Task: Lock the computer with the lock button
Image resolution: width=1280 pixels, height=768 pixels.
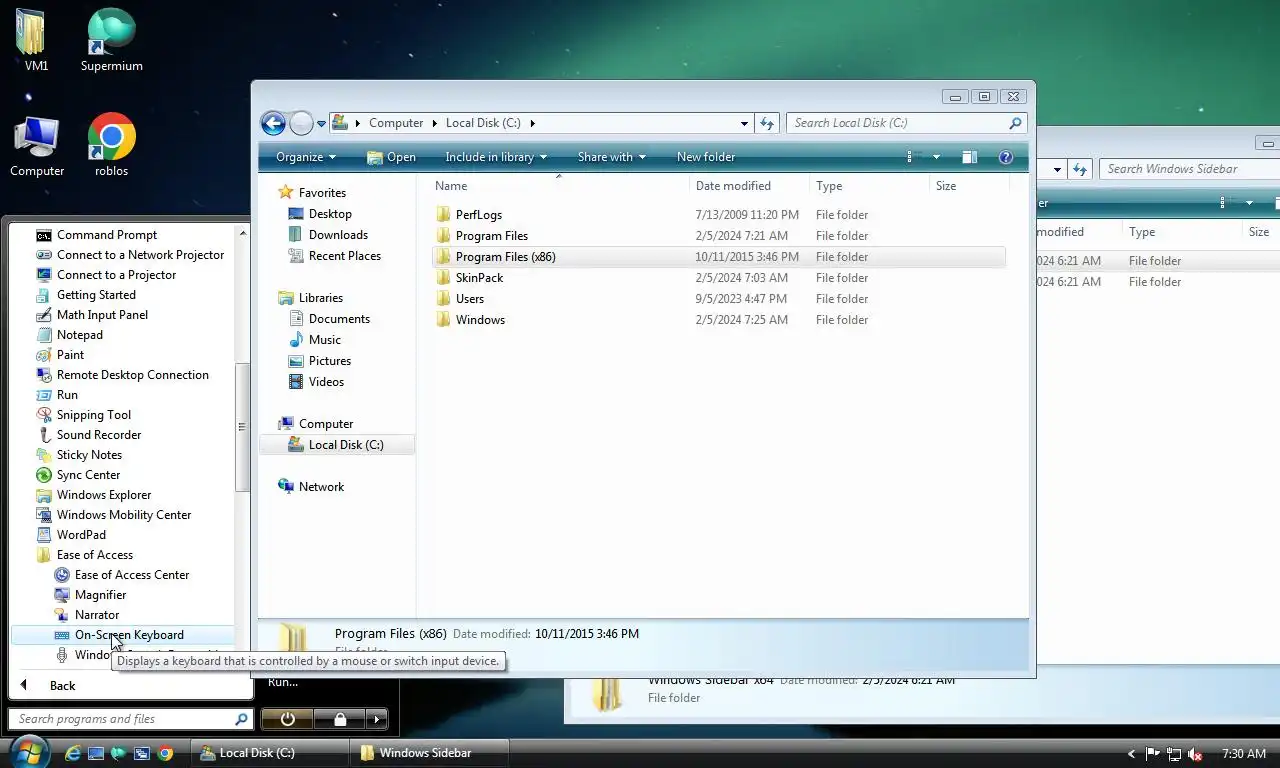Action: coord(340,719)
